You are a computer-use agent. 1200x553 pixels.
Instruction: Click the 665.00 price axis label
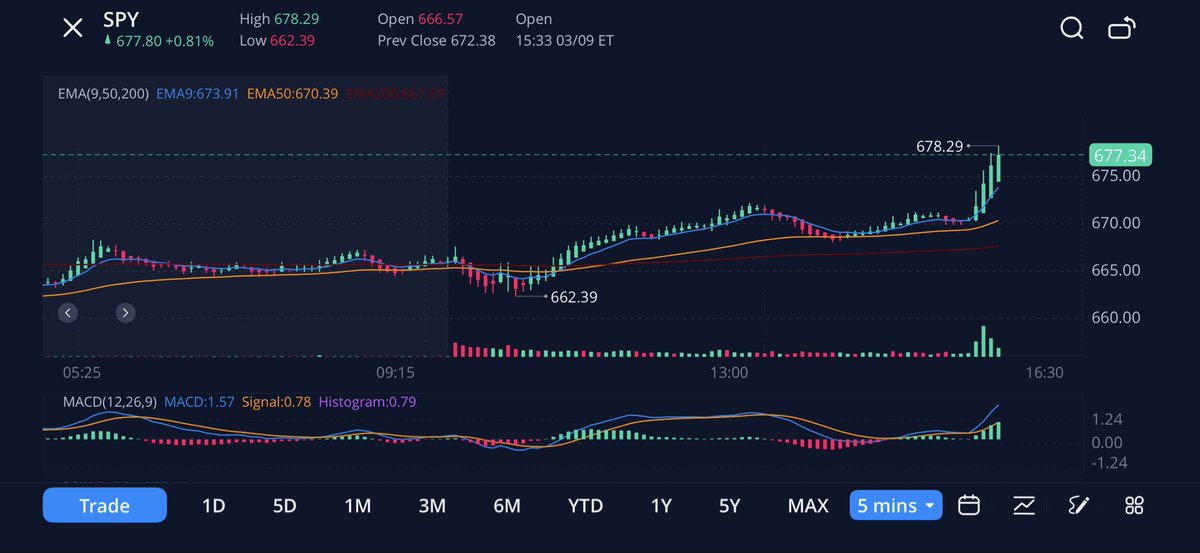coord(1116,270)
